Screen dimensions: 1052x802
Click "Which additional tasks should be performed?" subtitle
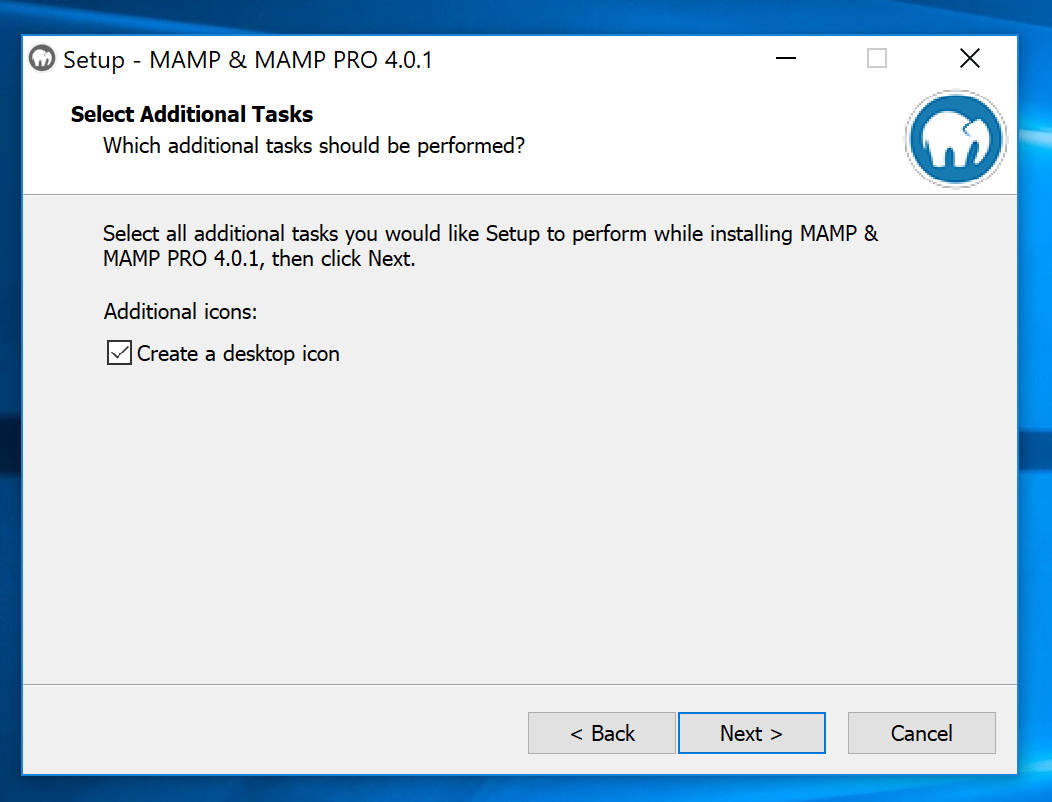point(314,146)
